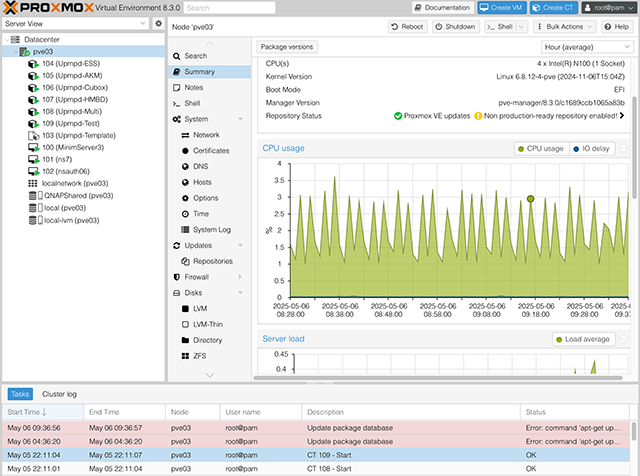Open the Certificates menu item
This screenshot has height=476, width=640.
[x=209, y=151]
